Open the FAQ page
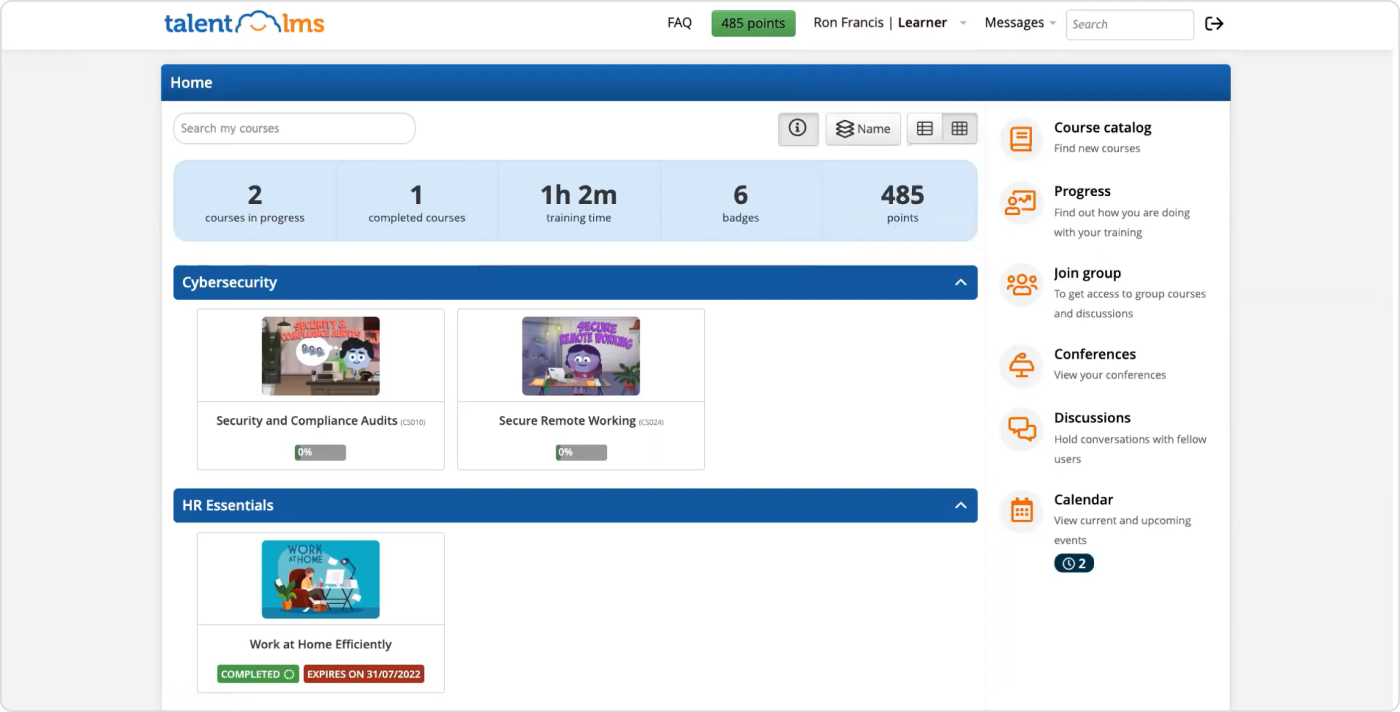 click(x=679, y=22)
